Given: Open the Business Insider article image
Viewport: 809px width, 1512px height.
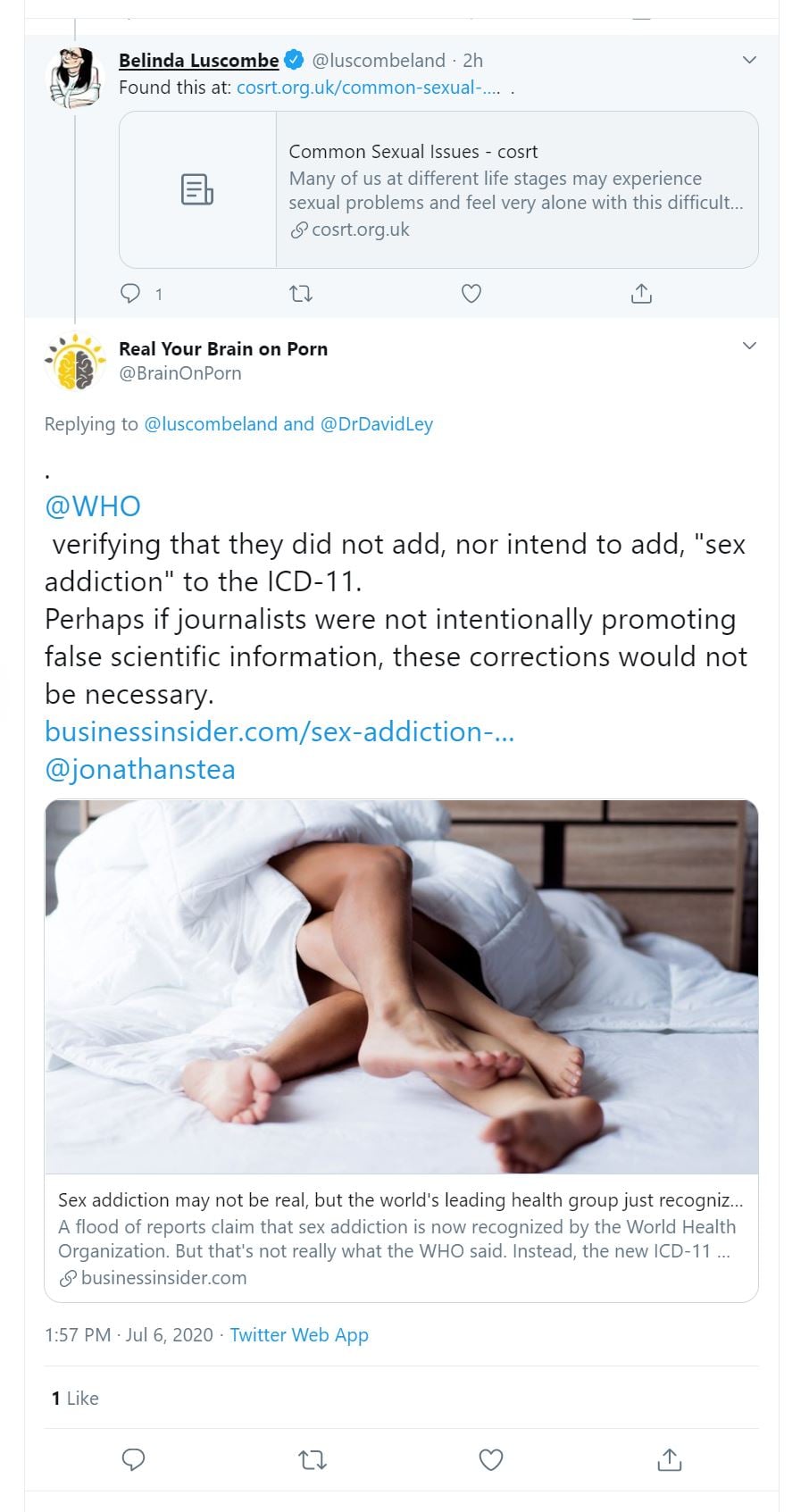Looking at the screenshot, I should [401, 986].
